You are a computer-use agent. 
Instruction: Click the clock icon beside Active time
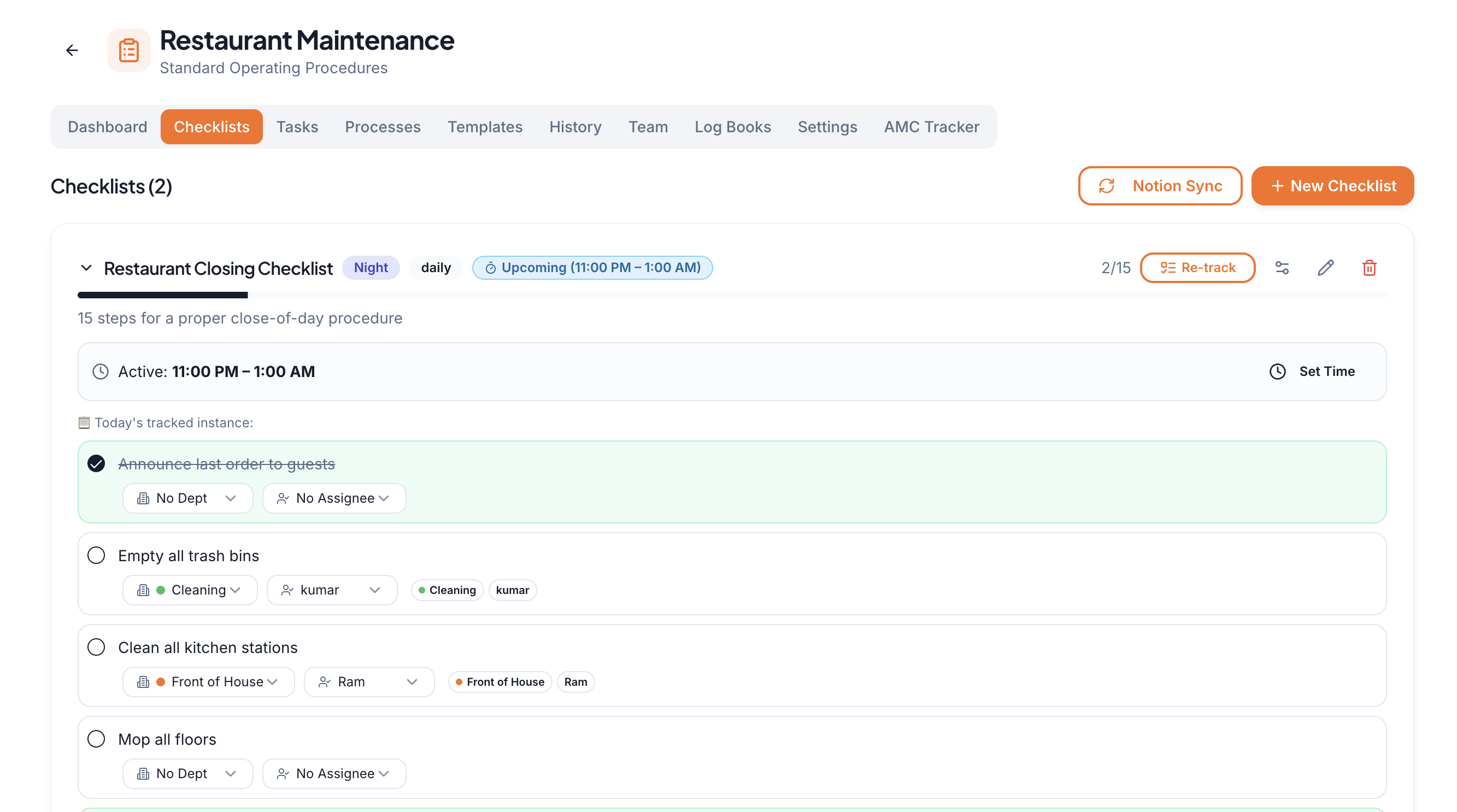(101, 372)
